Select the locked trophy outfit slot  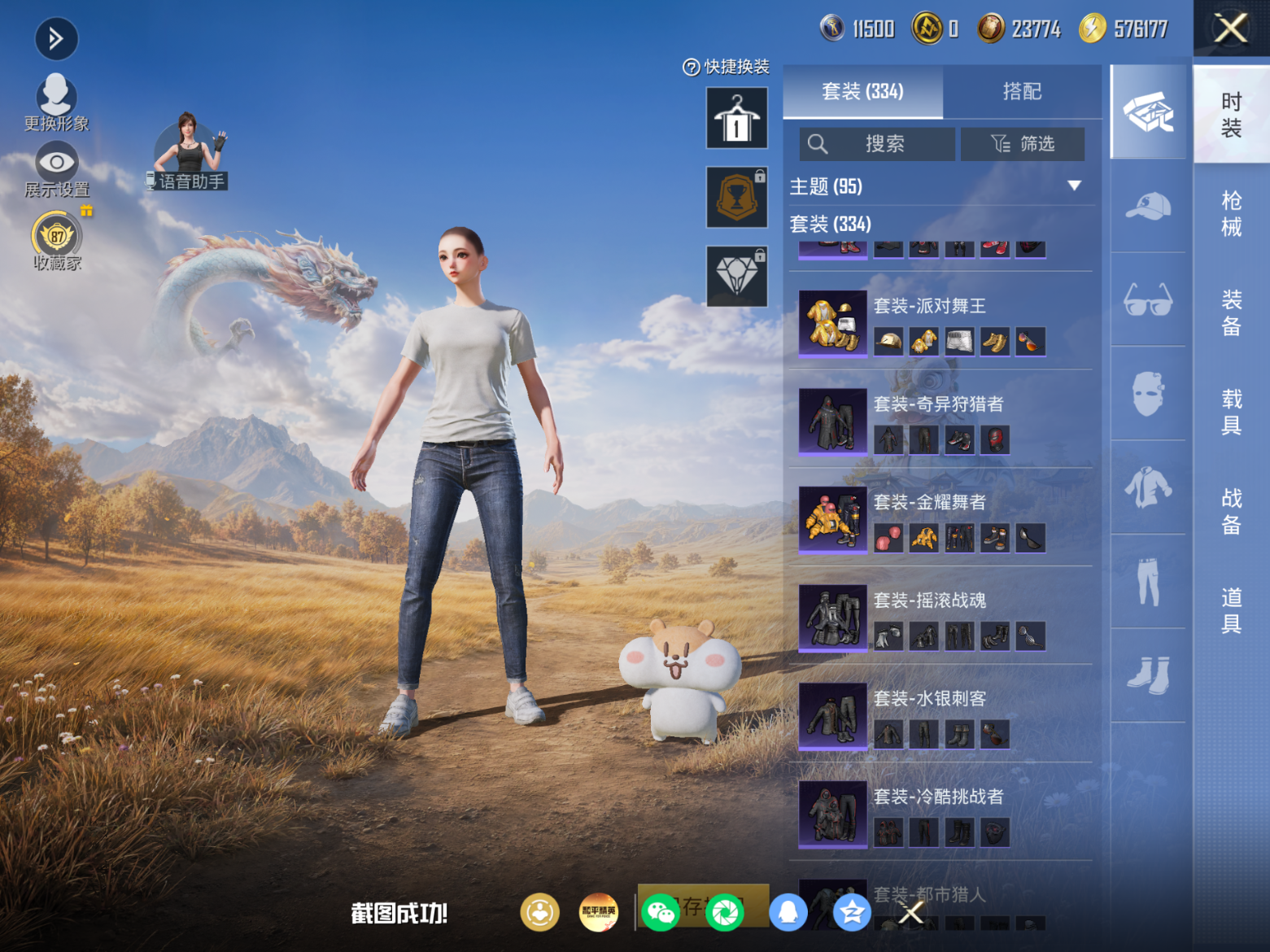(737, 198)
